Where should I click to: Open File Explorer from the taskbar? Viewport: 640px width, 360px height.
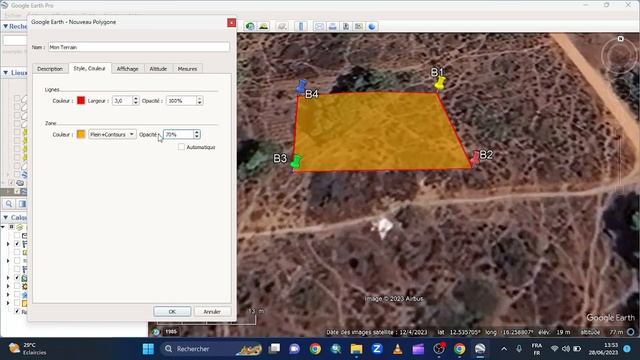pyautogui.click(x=356, y=349)
